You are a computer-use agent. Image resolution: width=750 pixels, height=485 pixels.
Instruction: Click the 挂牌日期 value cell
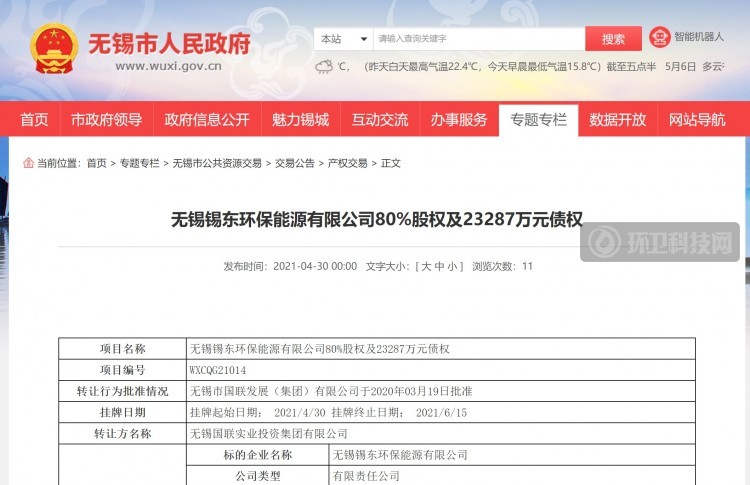(441, 413)
